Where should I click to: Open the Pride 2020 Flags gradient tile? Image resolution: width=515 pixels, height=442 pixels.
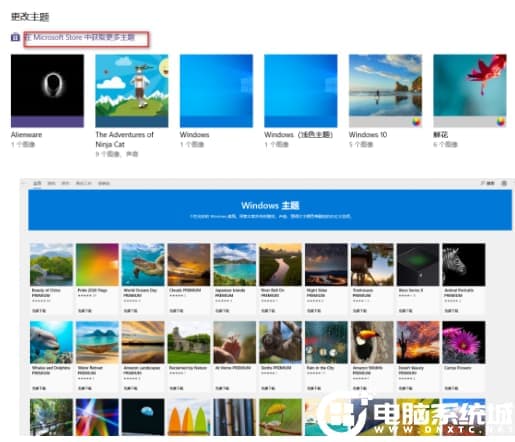tap(97, 278)
